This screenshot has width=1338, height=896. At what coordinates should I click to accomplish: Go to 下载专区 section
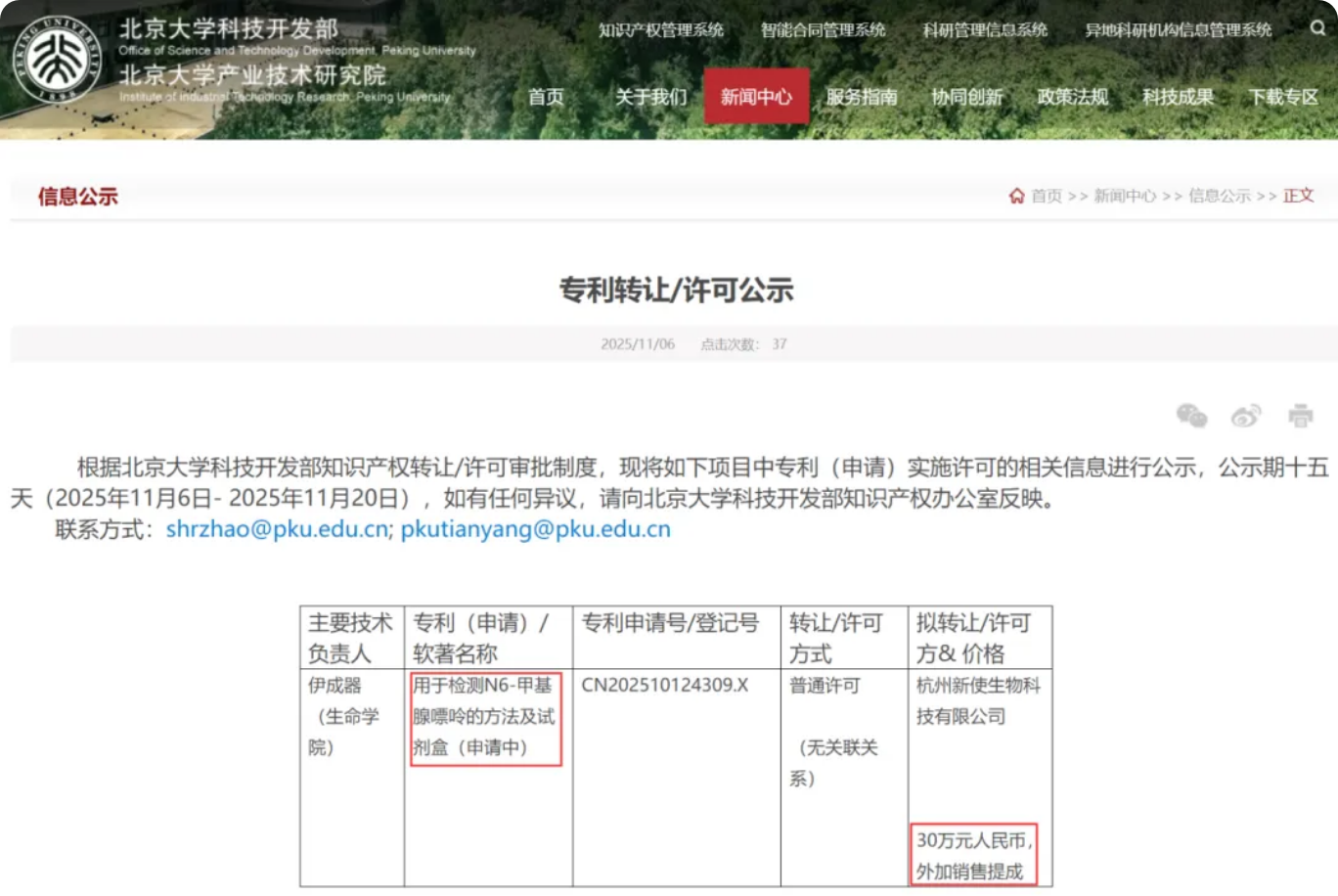pyautogui.click(x=1283, y=97)
